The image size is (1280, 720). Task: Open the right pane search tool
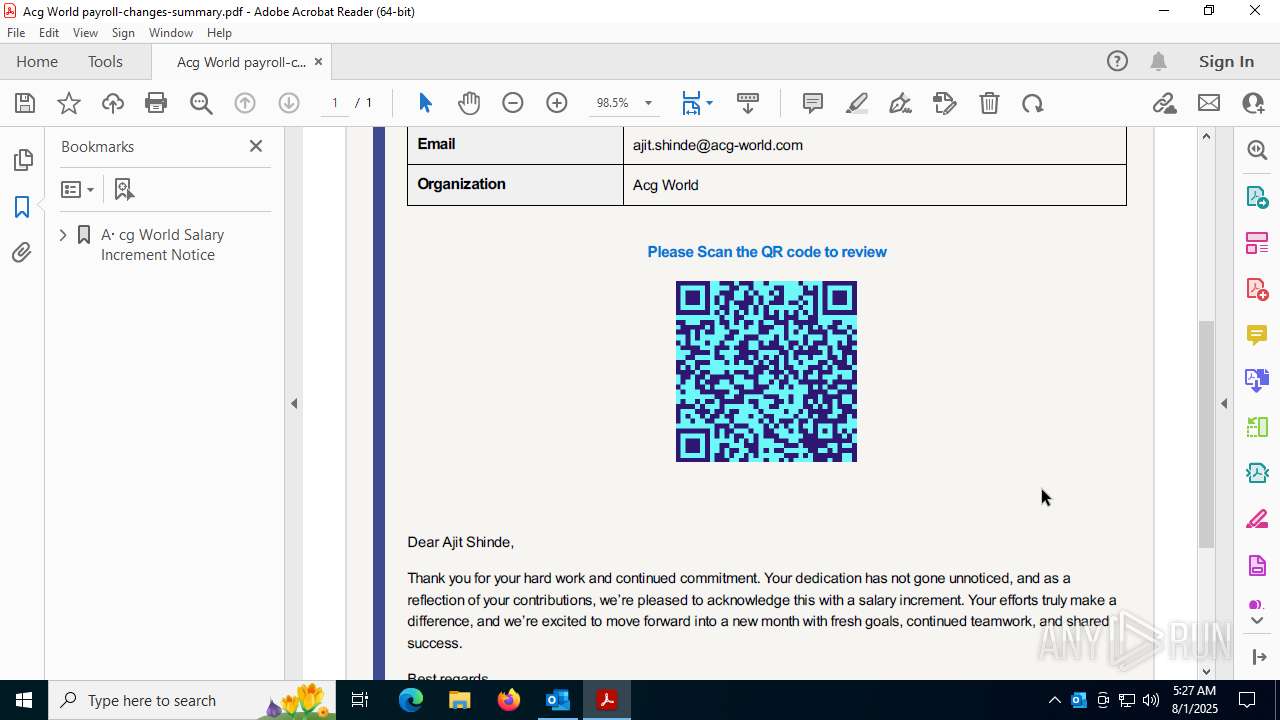(x=1257, y=150)
